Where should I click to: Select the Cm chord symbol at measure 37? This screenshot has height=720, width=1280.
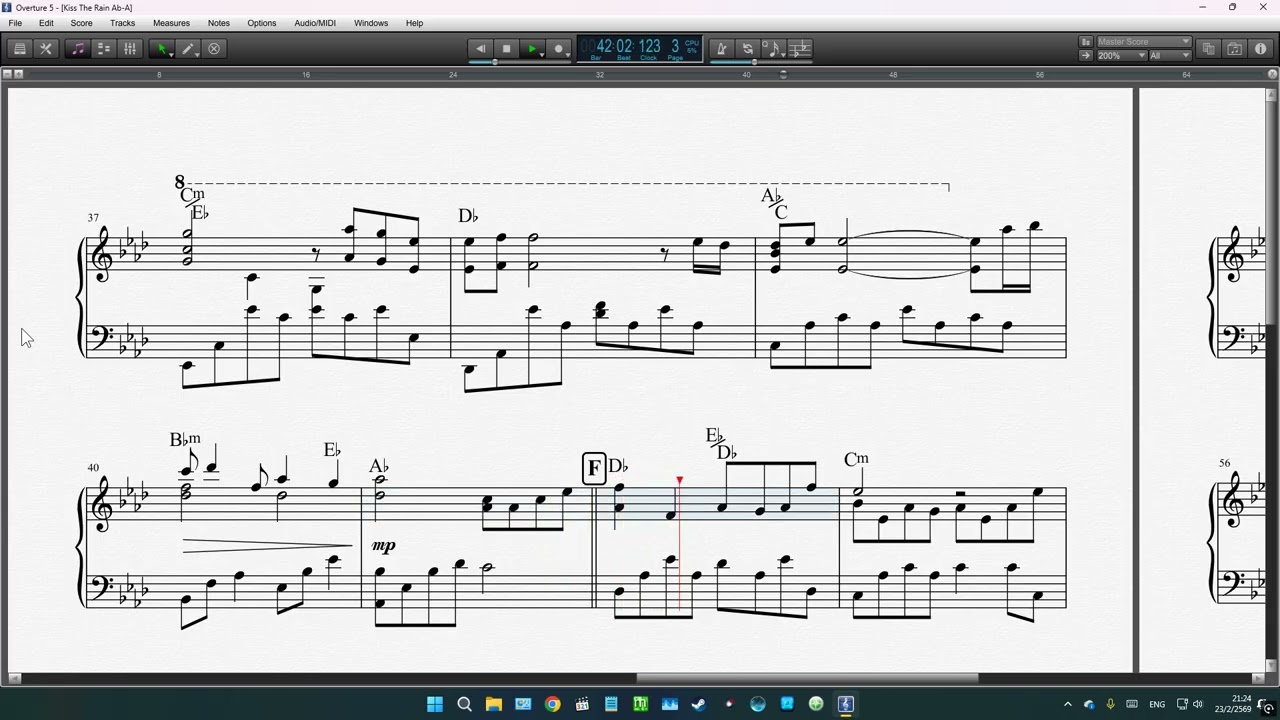(192, 195)
